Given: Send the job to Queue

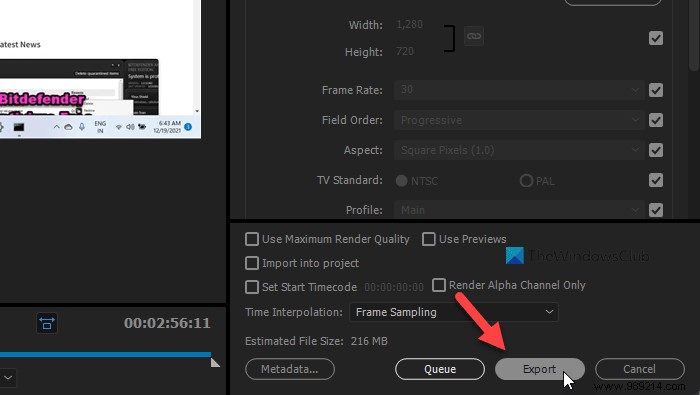Looking at the screenshot, I should [440, 369].
